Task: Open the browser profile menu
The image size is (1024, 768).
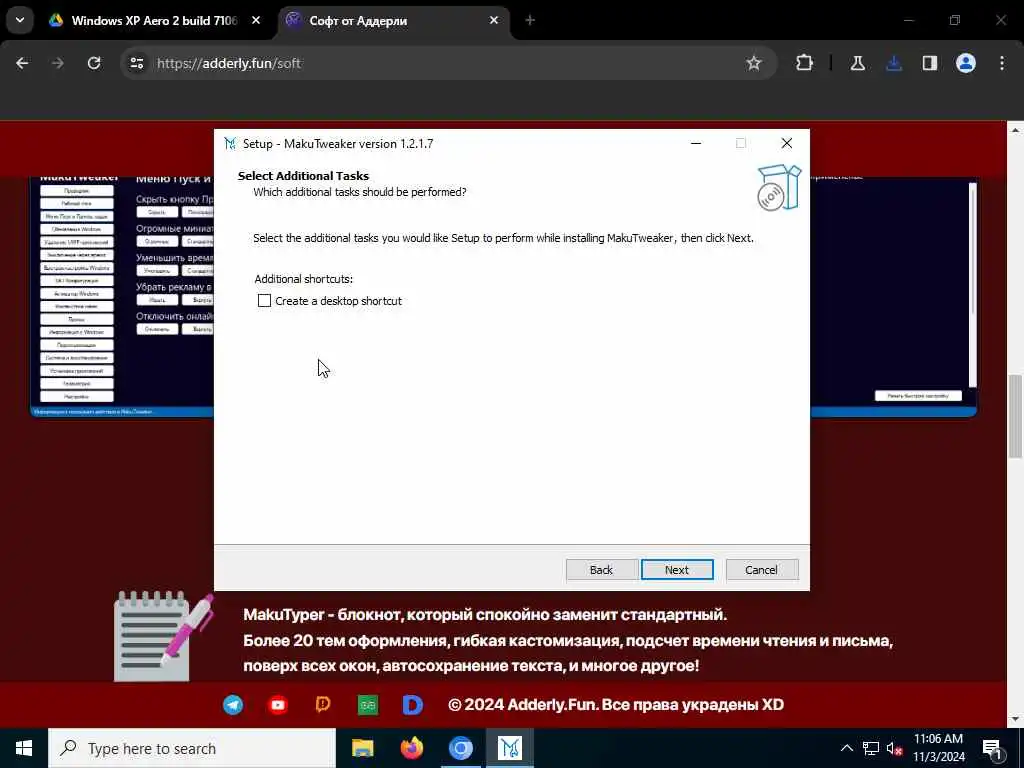Action: pyautogui.click(x=966, y=63)
